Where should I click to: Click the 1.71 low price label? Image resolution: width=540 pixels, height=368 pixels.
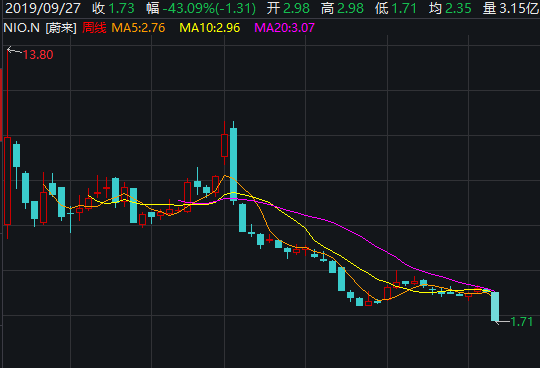pos(521,322)
